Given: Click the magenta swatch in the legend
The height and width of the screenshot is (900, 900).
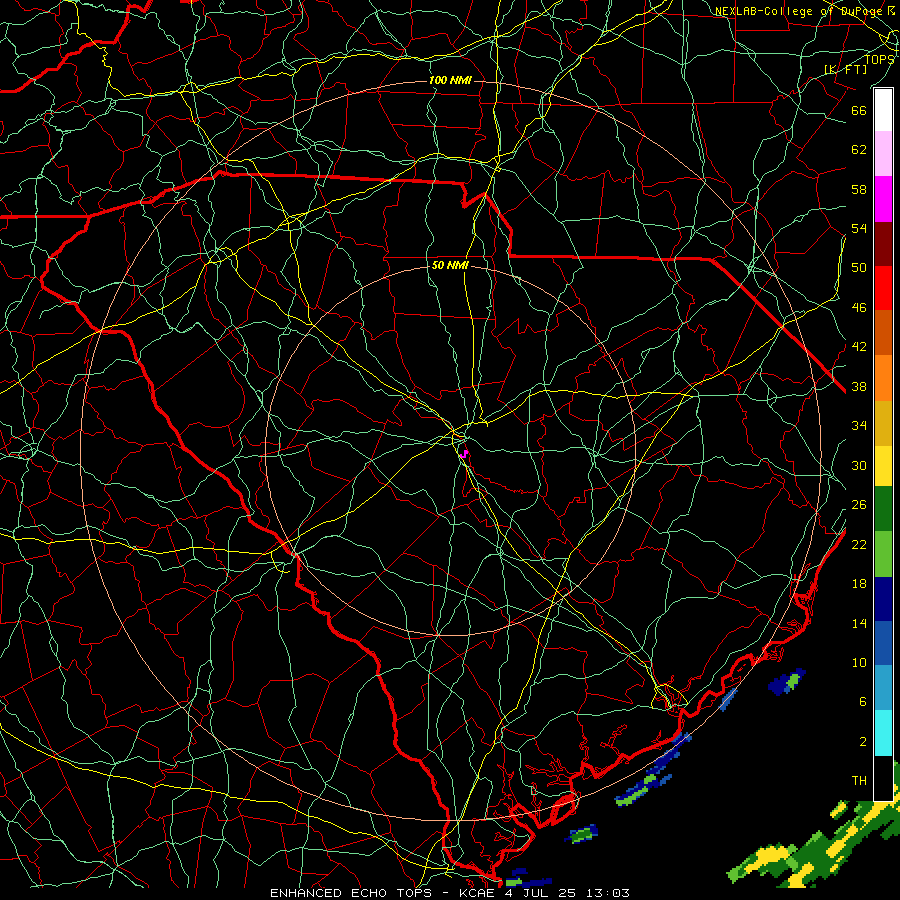Looking at the screenshot, I should [x=883, y=199].
